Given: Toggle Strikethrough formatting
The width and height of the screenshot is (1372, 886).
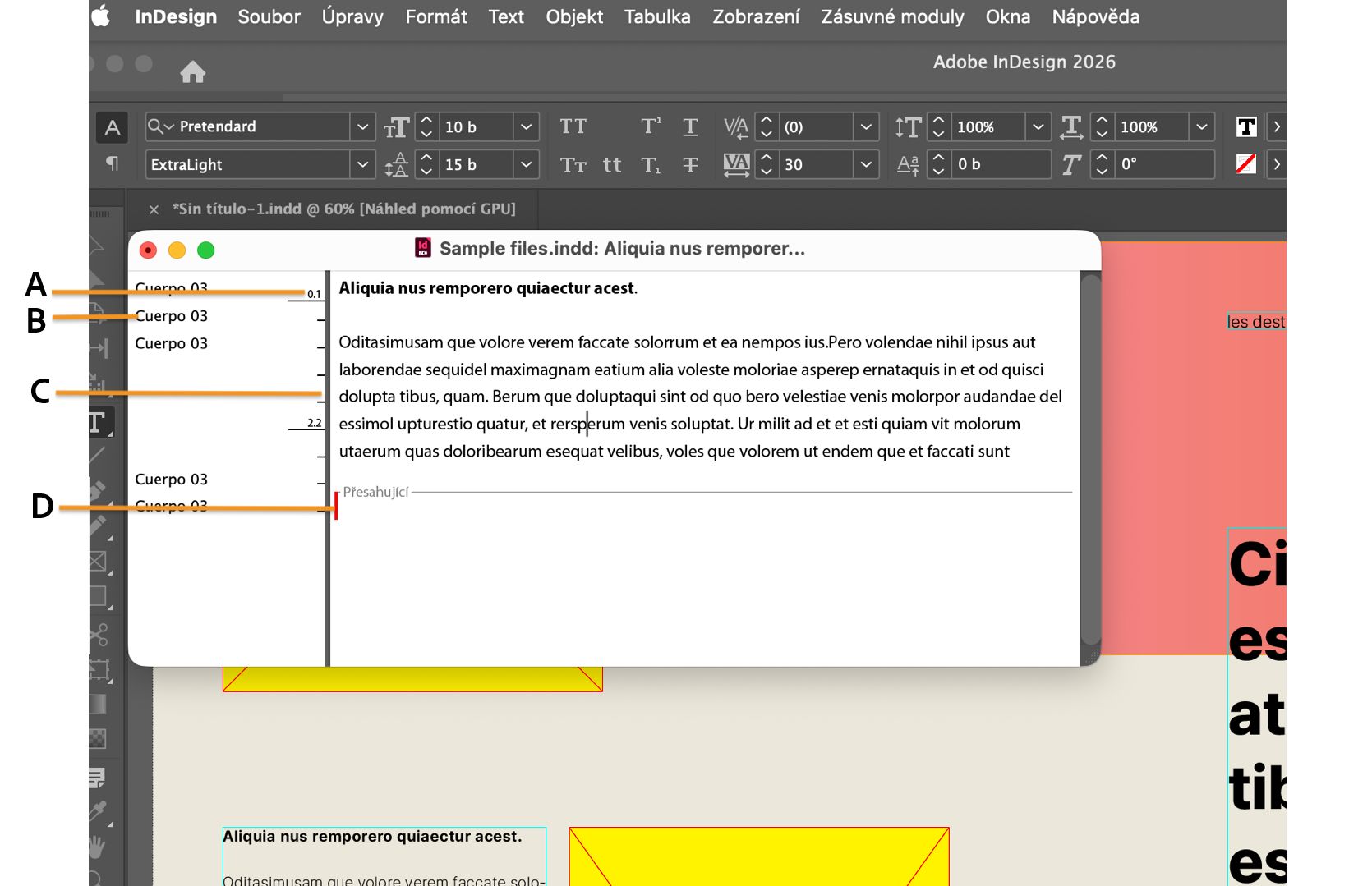Looking at the screenshot, I should coord(690,165).
